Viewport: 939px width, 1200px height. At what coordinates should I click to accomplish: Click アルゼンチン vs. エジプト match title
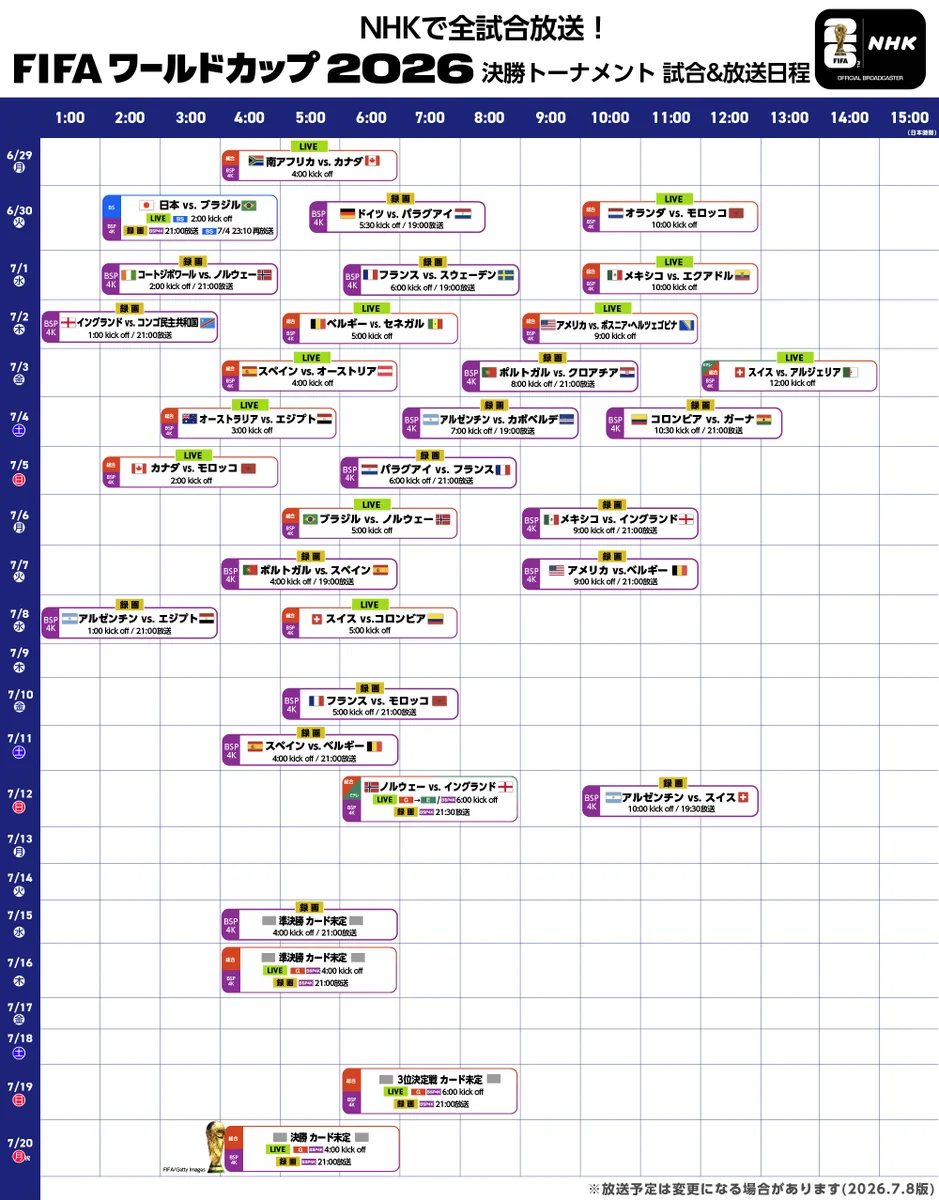click(138, 618)
